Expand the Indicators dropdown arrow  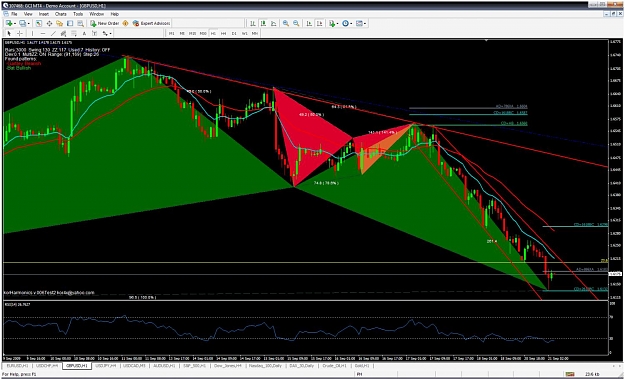pos(338,24)
